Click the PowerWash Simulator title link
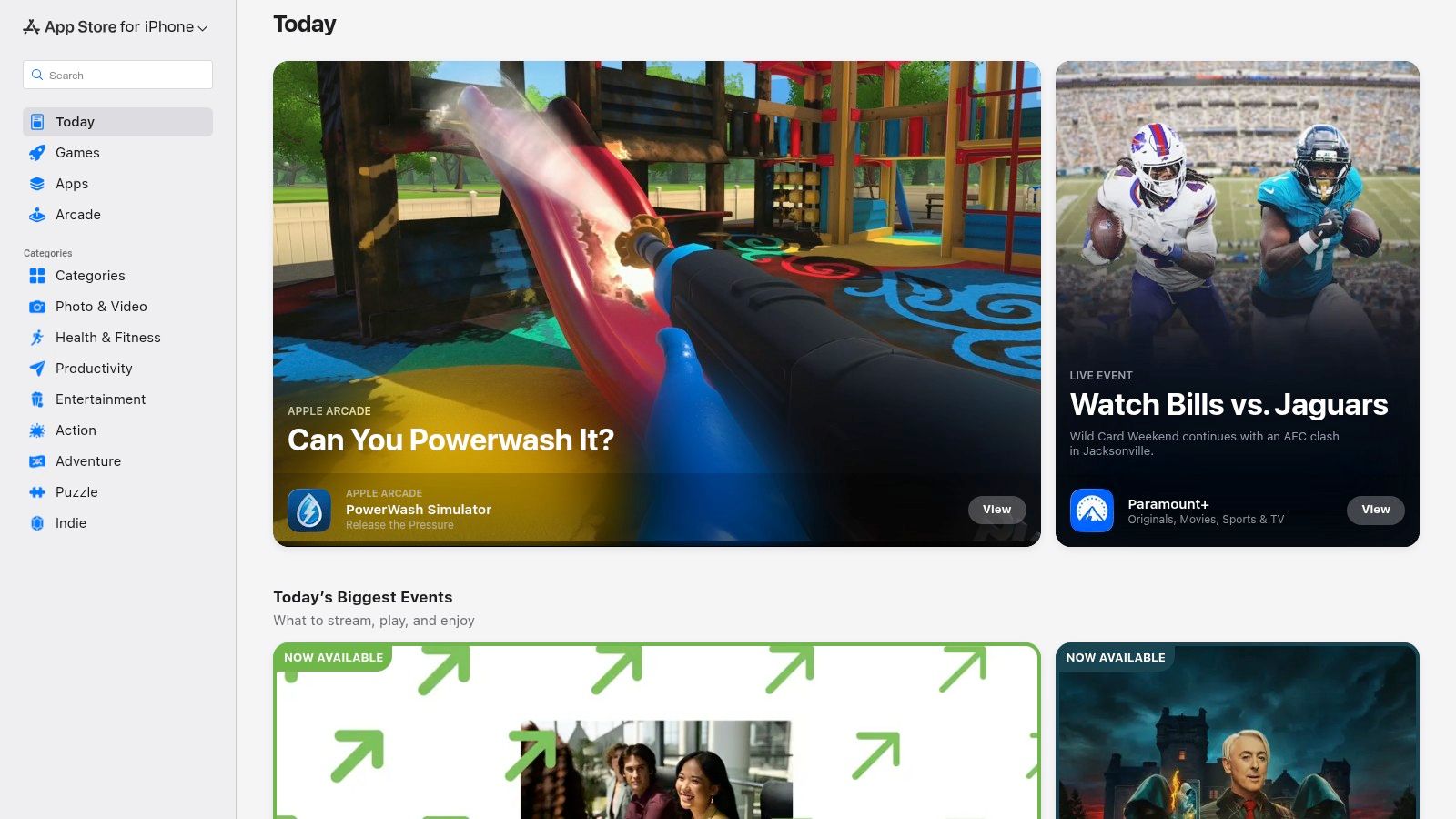The width and height of the screenshot is (1456, 819). (x=419, y=510)
